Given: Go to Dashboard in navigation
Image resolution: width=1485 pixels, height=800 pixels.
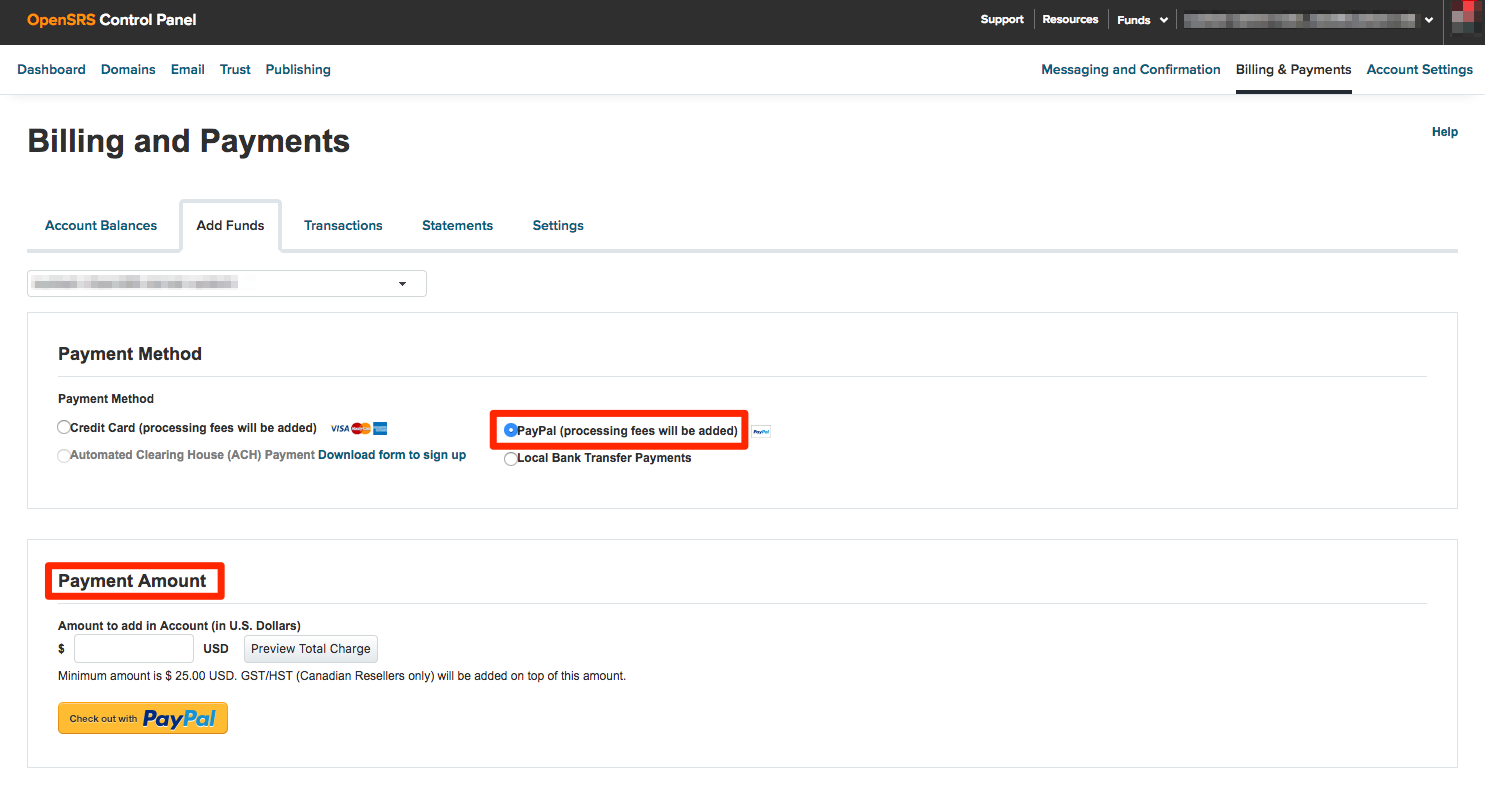Looking at the screenshot, I should tap(52, 70).
